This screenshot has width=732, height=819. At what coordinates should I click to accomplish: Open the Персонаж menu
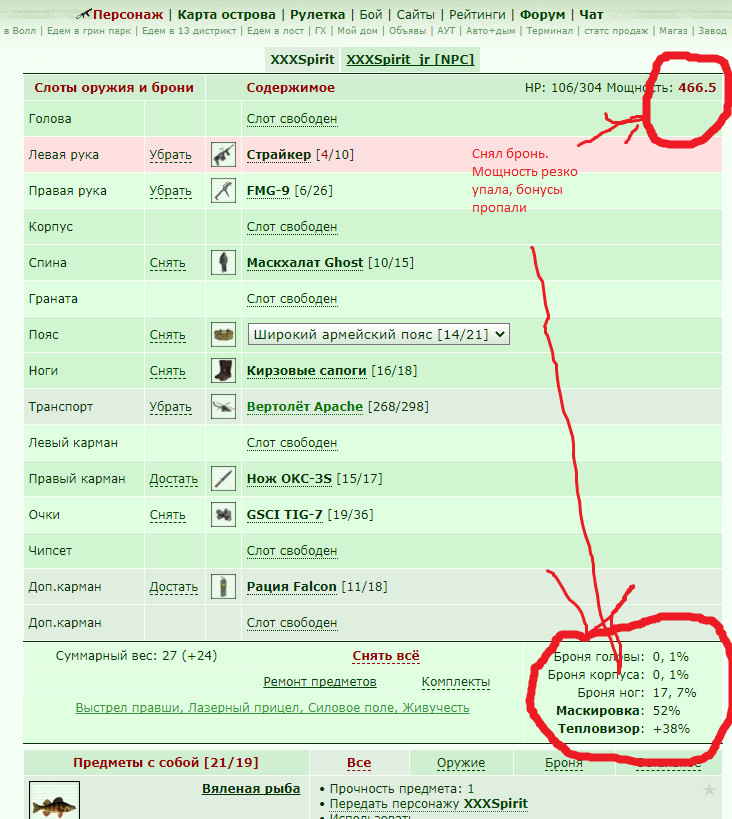coord(127,15)
